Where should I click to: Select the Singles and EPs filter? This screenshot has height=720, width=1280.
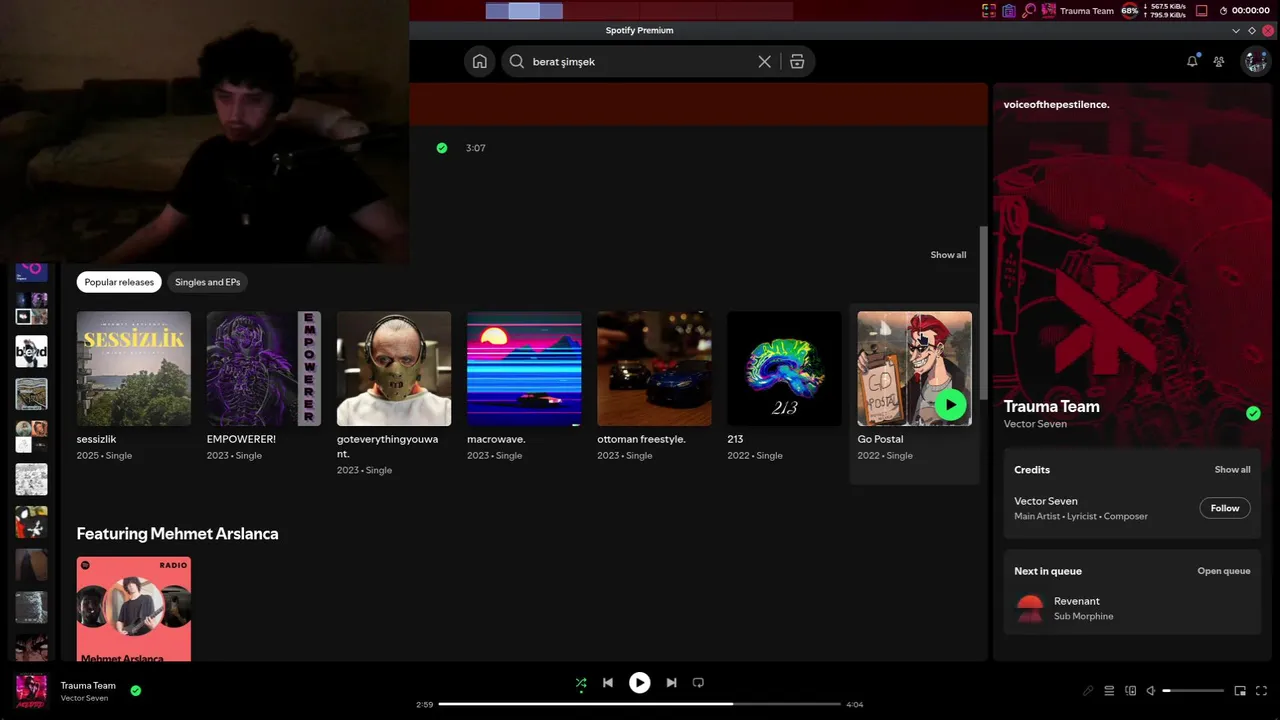(x=208, y=282)
